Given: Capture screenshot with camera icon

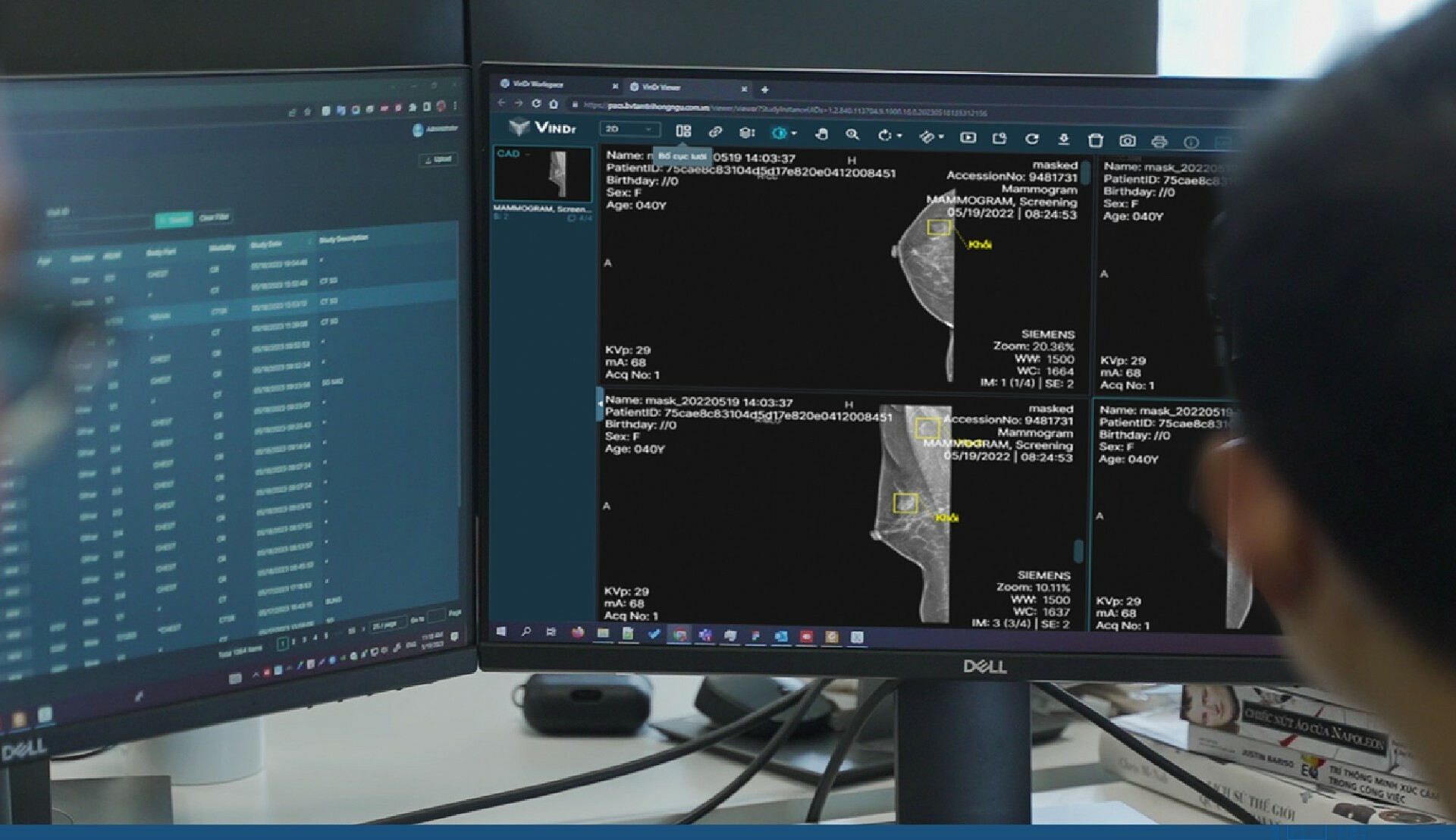Looking at the screenshot, I should (x=1128, y=141).
